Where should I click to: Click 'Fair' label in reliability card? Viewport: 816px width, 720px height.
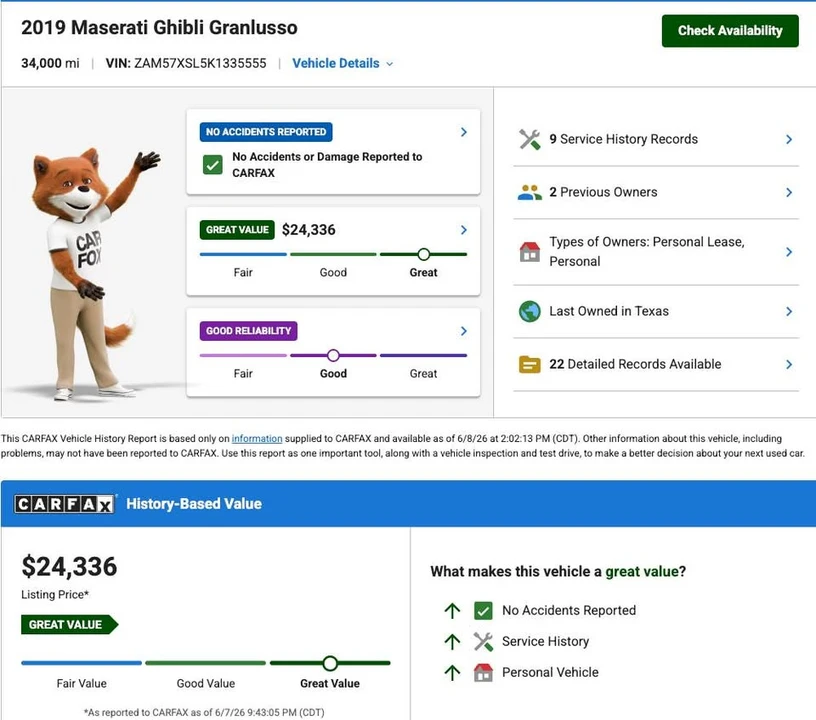coord(243,374)
